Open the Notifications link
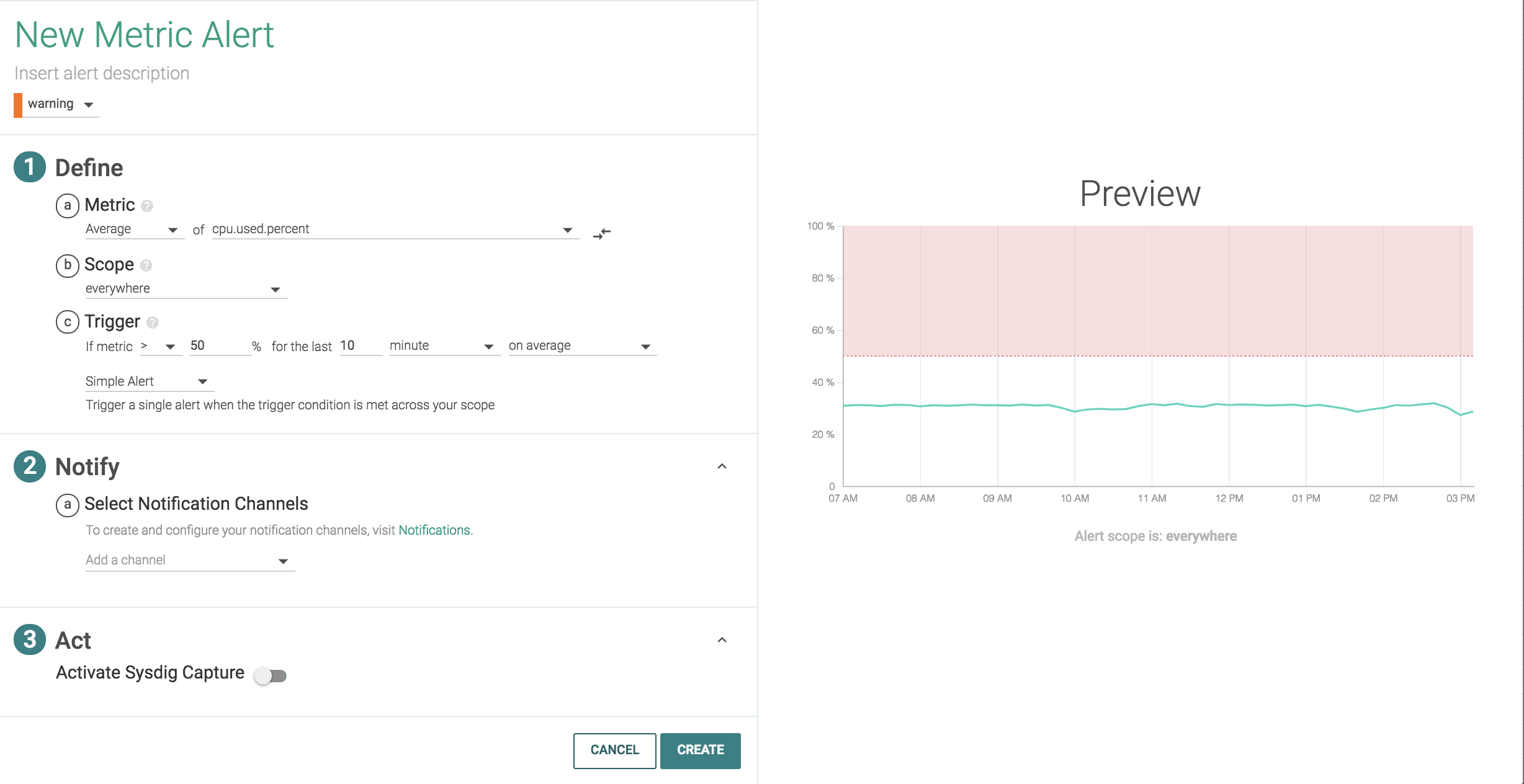The image size is (1524, 784). [434, 530]
